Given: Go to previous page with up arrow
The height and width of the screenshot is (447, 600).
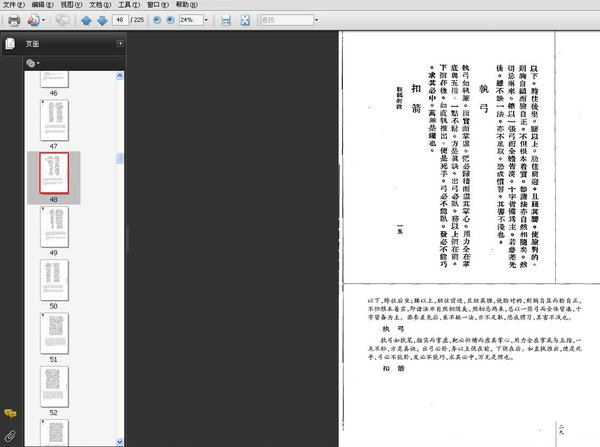Looking at the screenshot, I should pos(86,20).
